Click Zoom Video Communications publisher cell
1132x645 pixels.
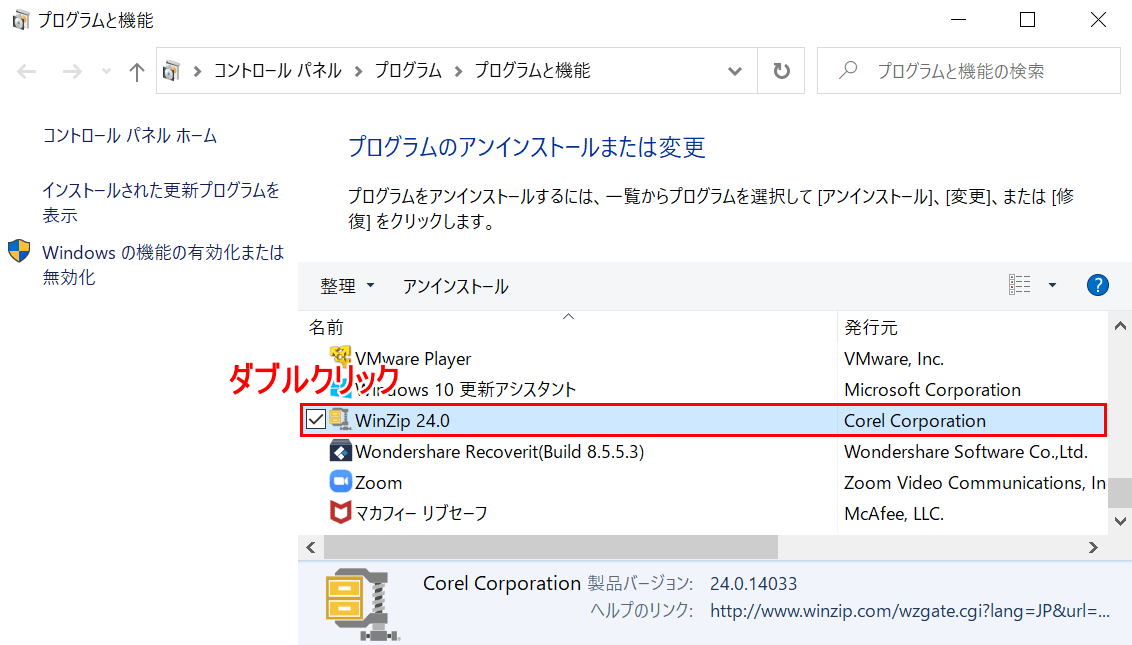tap(975, 482)
